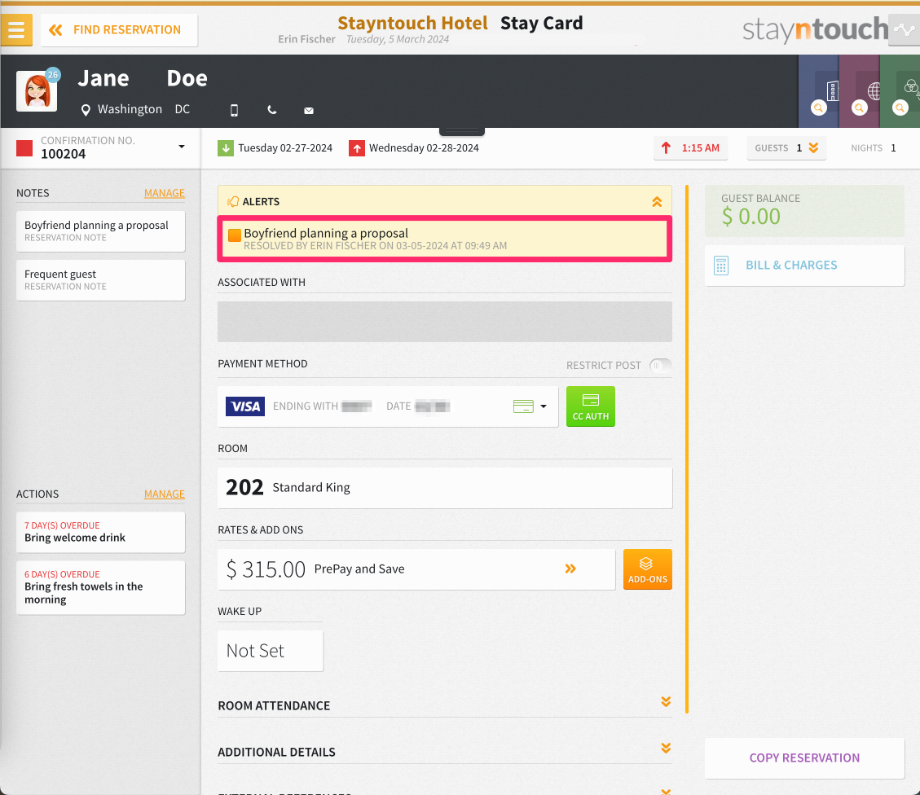
Task: Expand the Guests count details
Action: [x=787, y=148]
